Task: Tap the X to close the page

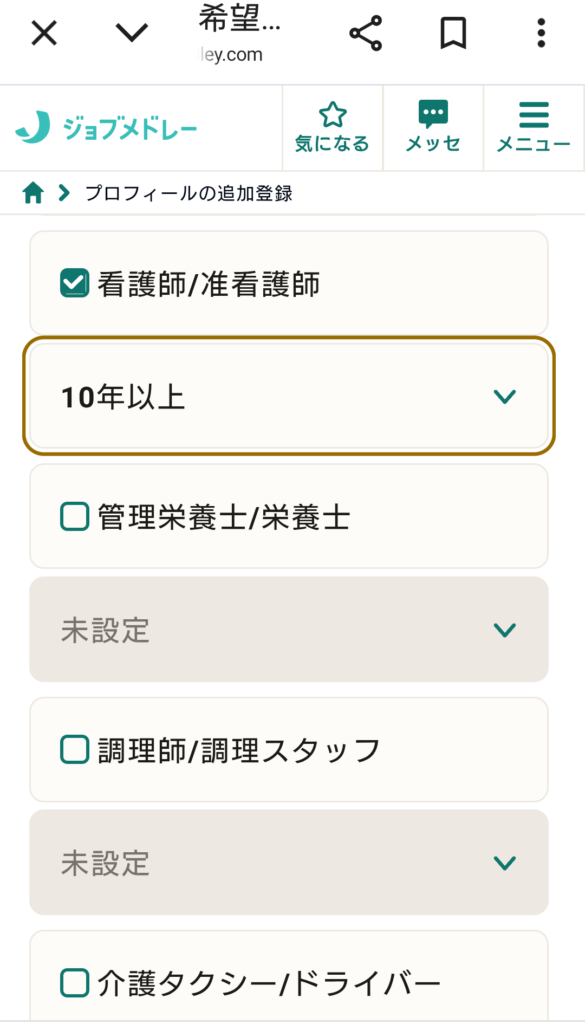Action: point(43,33)
